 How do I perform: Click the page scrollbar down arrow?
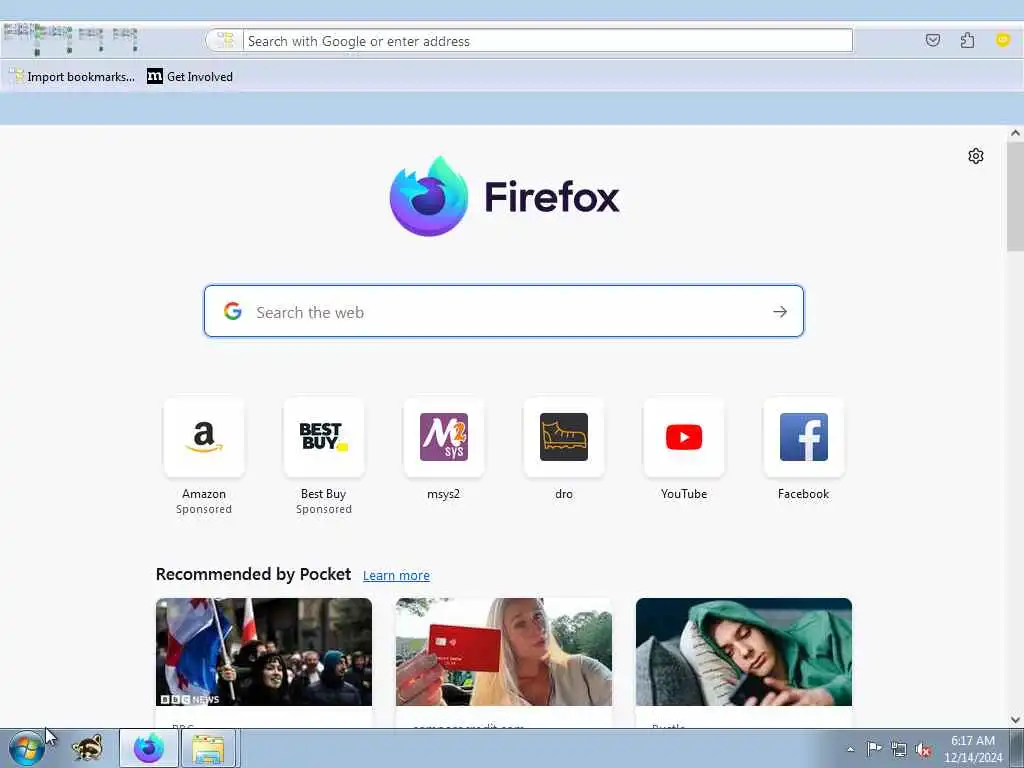click(x=1015, y=720)
